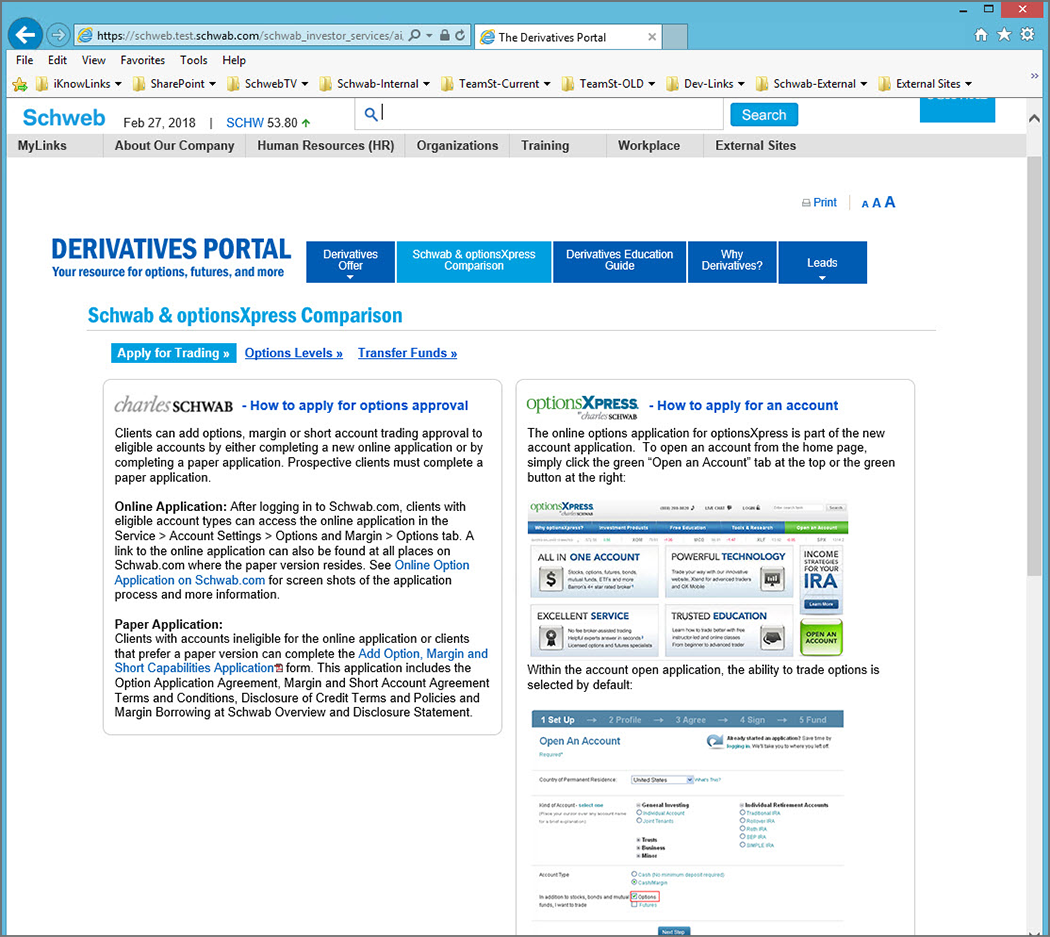Viewport: 1050px width, 937px height.
Task: Expand the Derivatives Offer menu
Action: coord(350,262)
